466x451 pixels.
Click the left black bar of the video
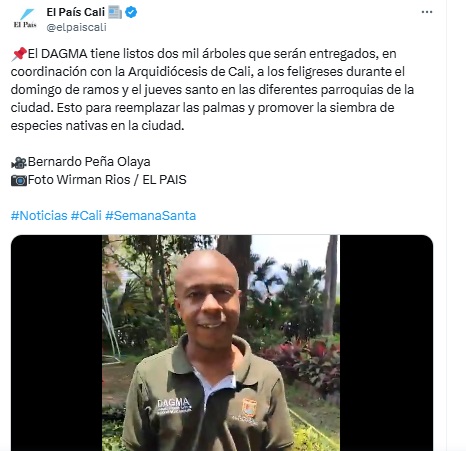pos(56,343)
